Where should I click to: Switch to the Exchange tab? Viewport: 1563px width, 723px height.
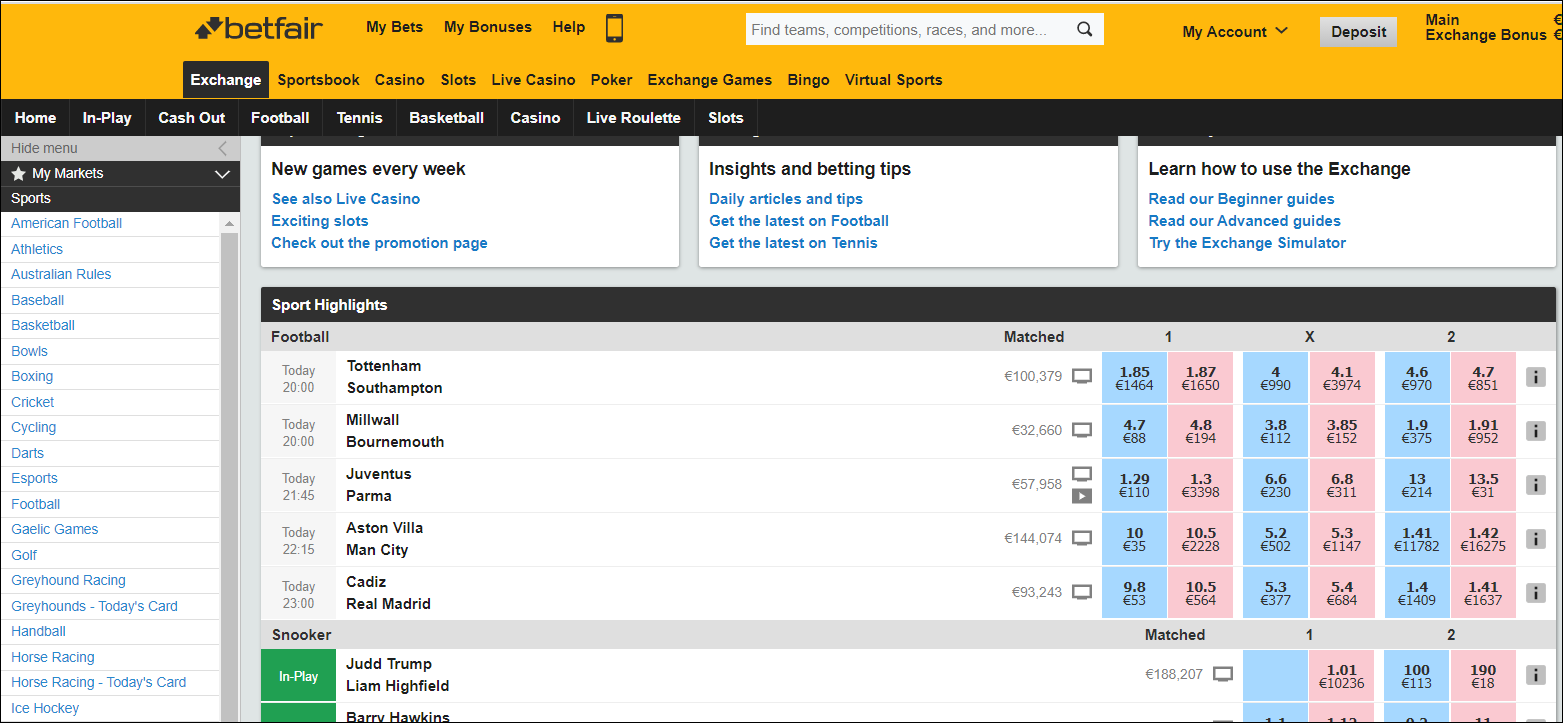coord(226,80)
